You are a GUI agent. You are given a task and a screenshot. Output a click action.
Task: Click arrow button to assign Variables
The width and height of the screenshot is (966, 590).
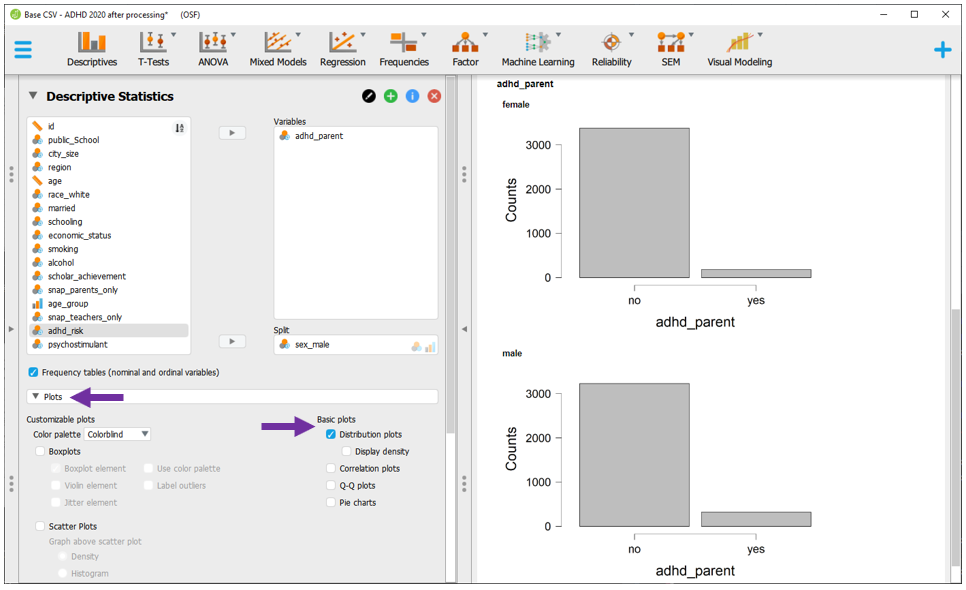click(232, 133)
